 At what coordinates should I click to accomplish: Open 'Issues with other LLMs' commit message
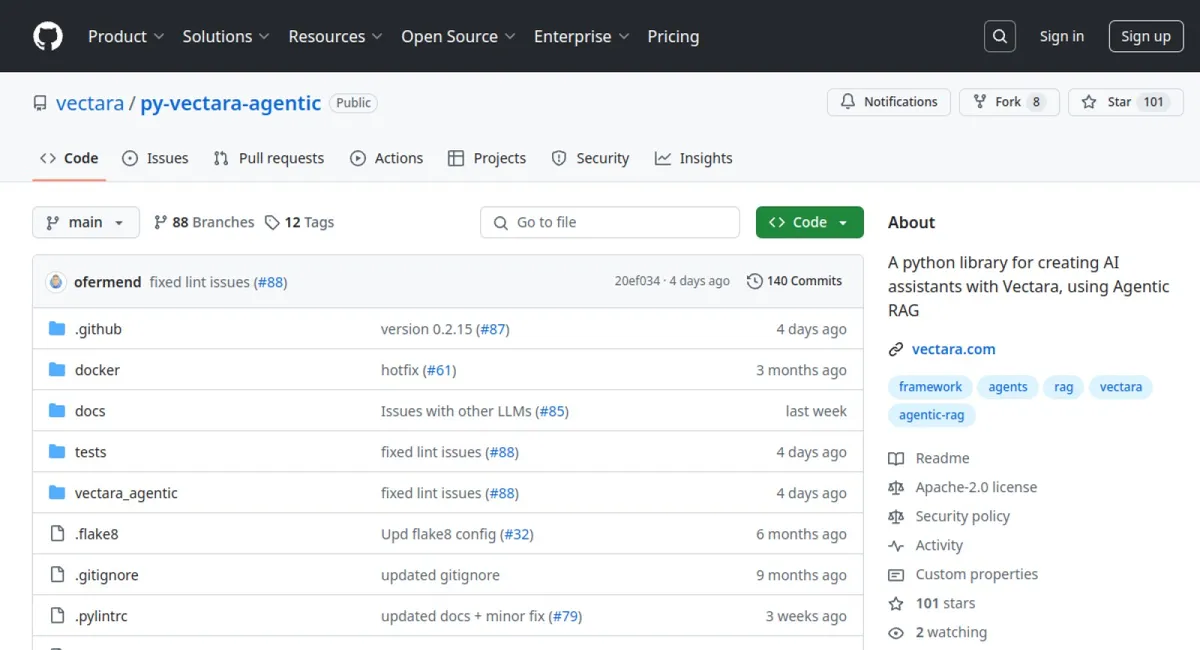coord(456,411)
